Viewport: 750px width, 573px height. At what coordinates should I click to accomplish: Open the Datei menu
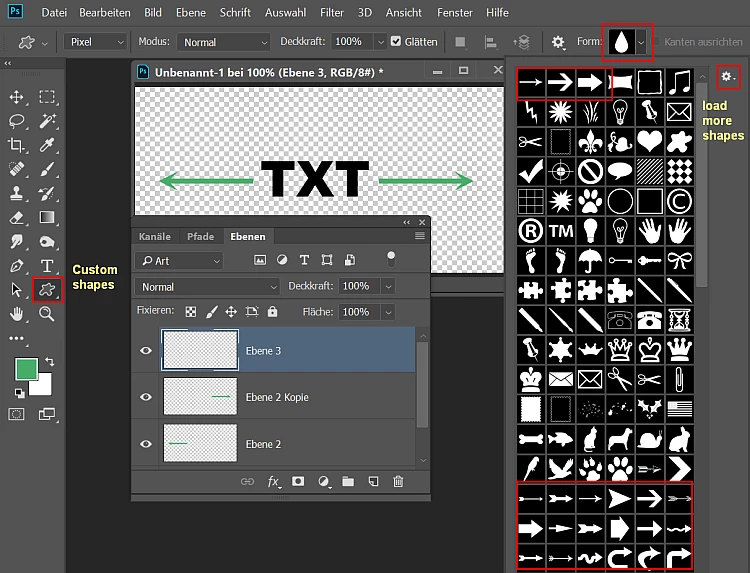(x=54, y=12)
